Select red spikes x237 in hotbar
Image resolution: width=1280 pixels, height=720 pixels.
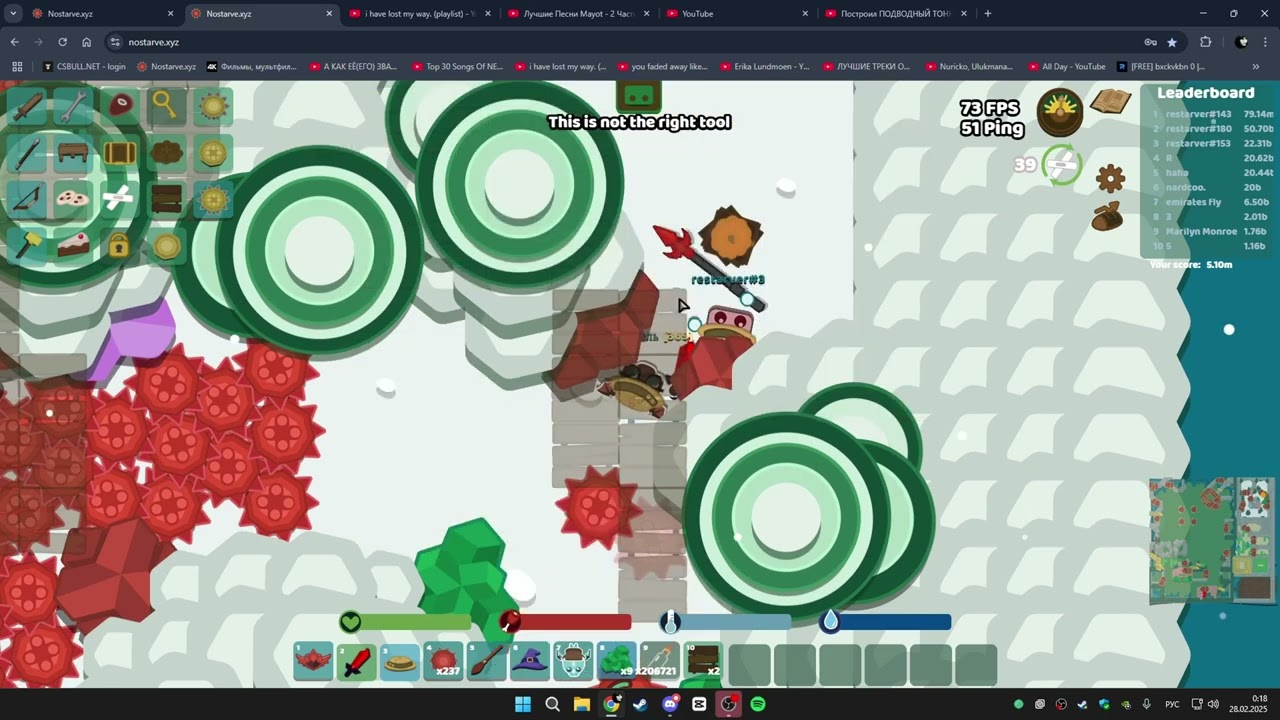[x=443, y=662]
